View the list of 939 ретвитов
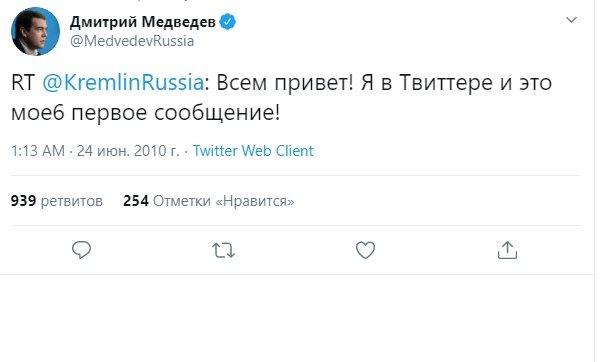This screenshot has height=362, width=615. 56,201
